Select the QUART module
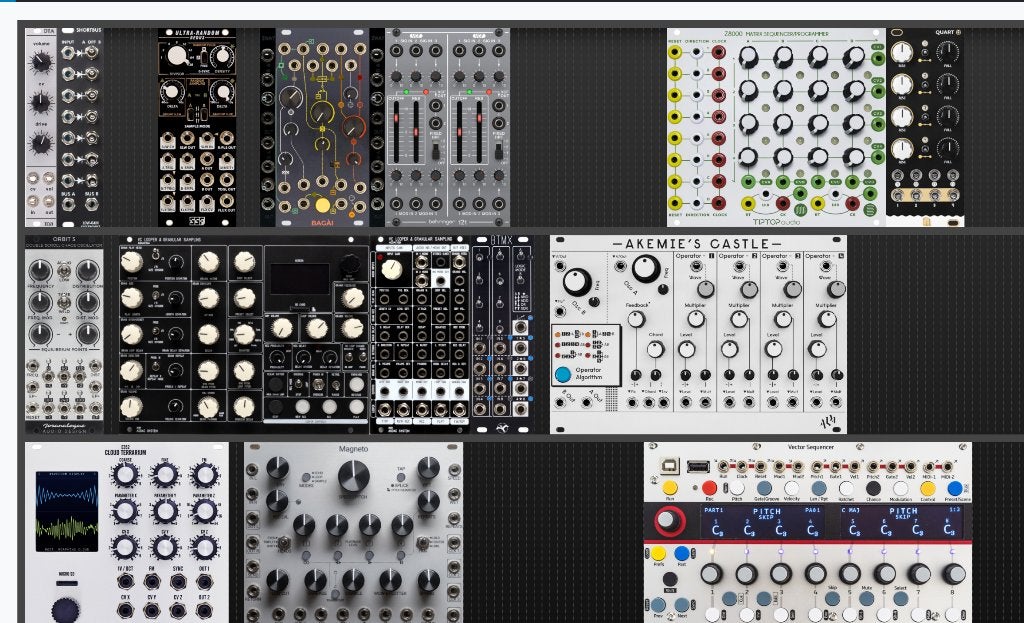The height and width of the screenshot is (623, 1024). click(925, 127)
